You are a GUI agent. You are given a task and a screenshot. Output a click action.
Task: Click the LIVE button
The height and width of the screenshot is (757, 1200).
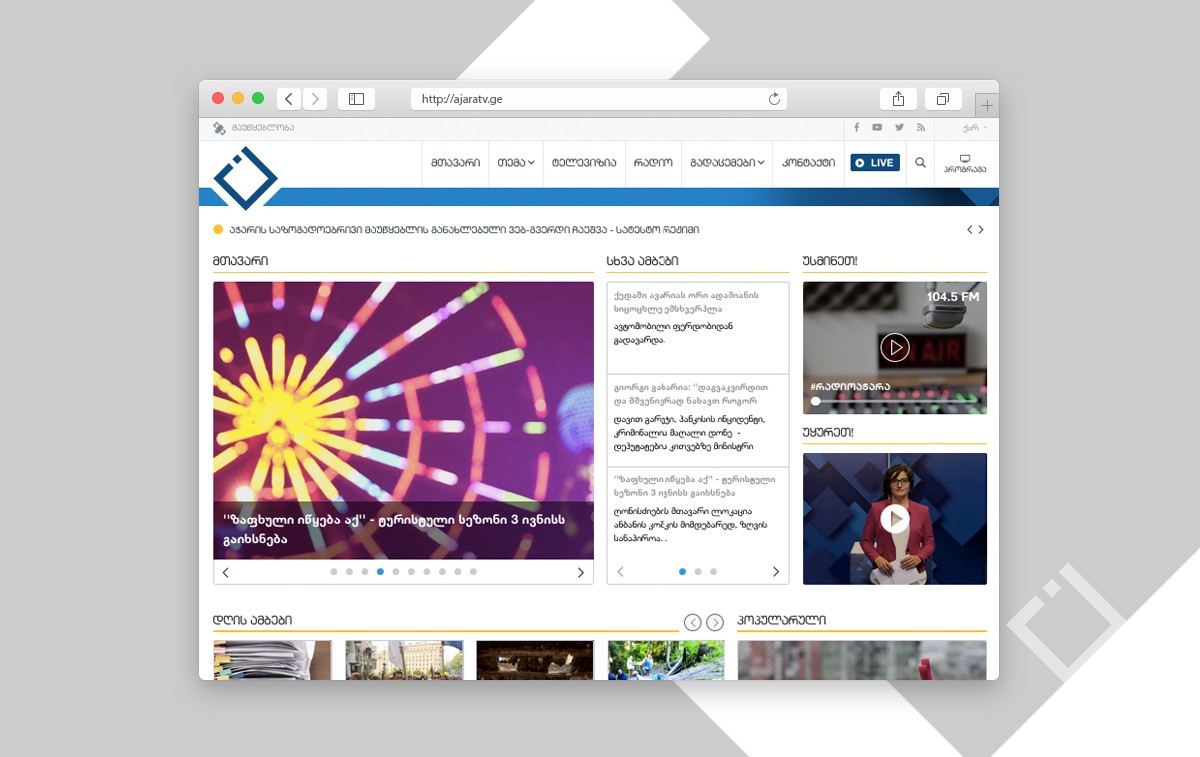[x=874, y=163]
